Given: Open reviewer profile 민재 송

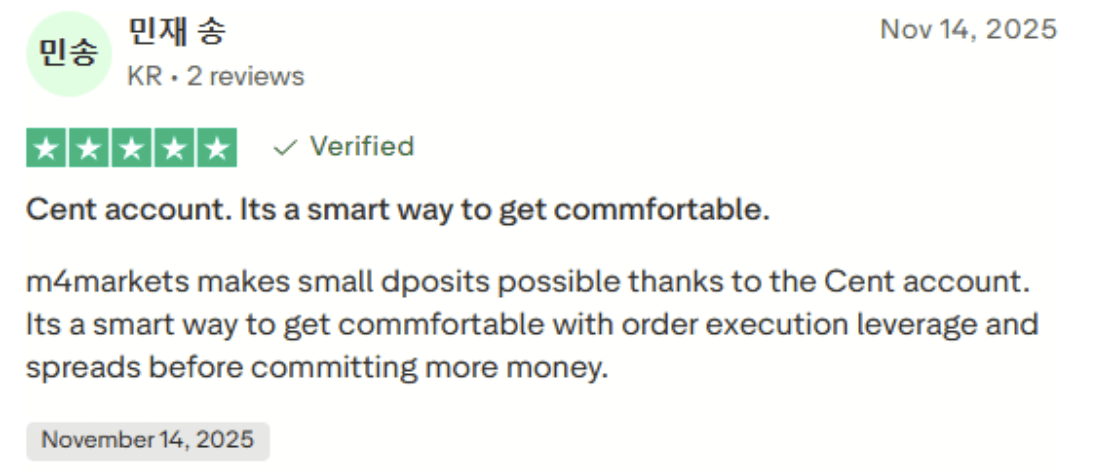Looking at the screenshot, I should tap(177, 32).
